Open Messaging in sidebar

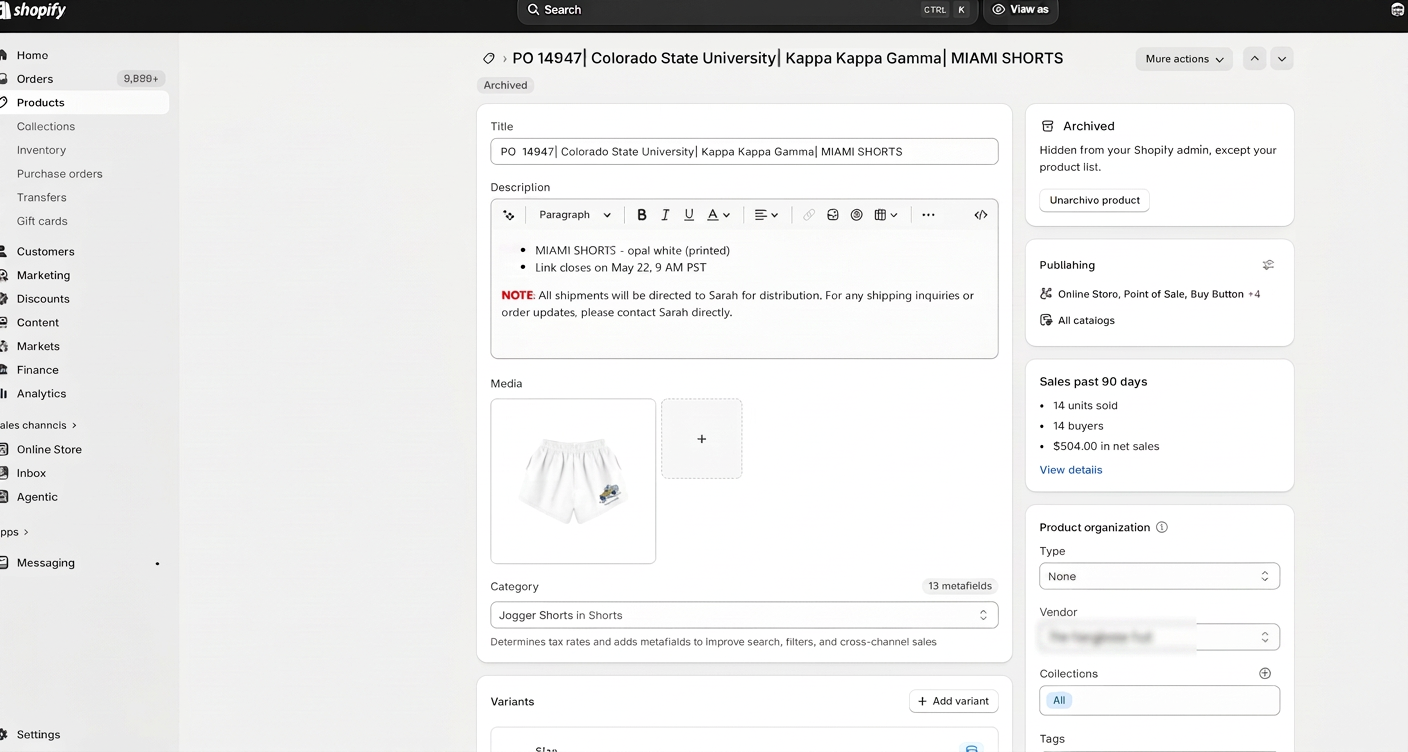click(x=45, y=563)
